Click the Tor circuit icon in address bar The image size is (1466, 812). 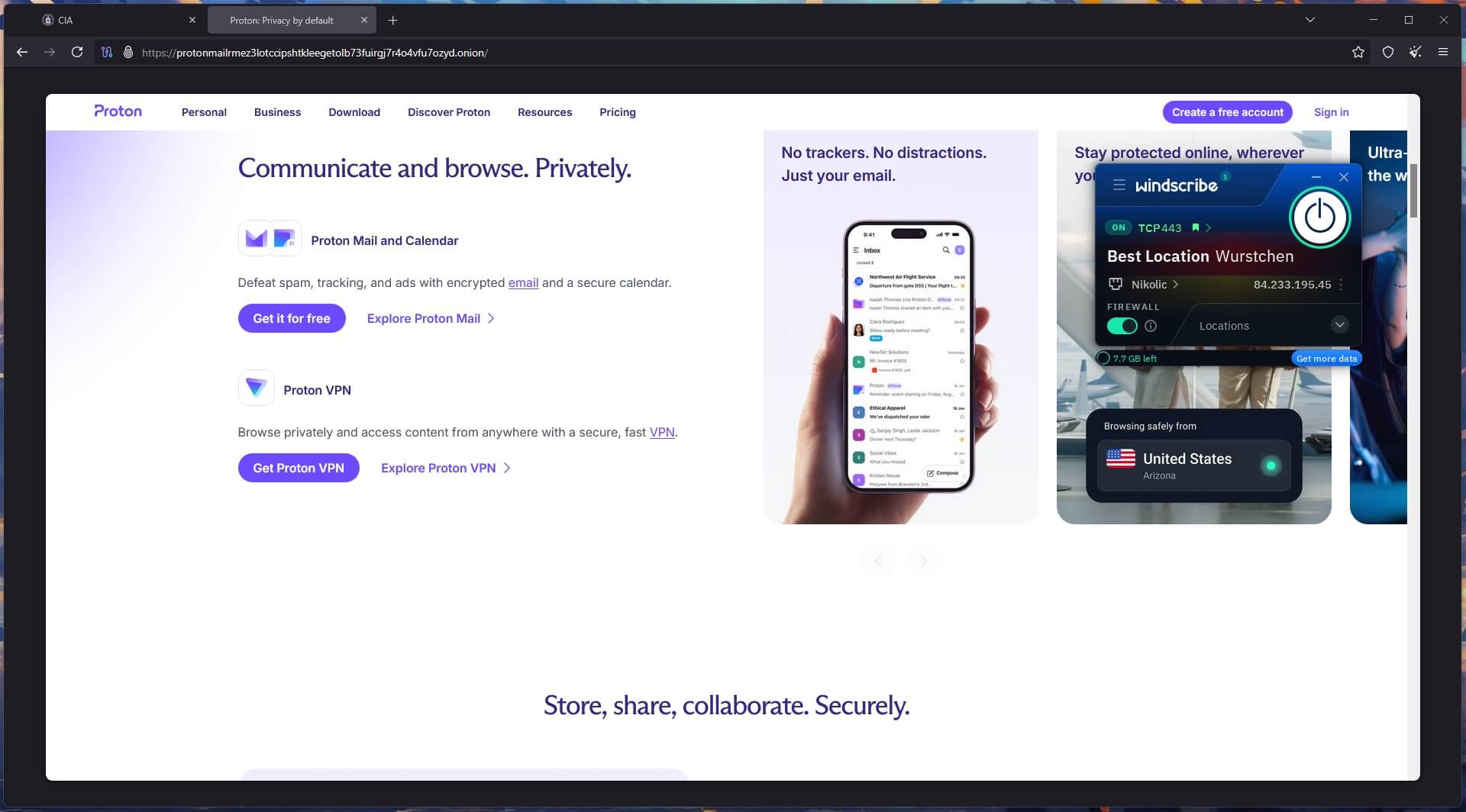click(x=107, y=52)
